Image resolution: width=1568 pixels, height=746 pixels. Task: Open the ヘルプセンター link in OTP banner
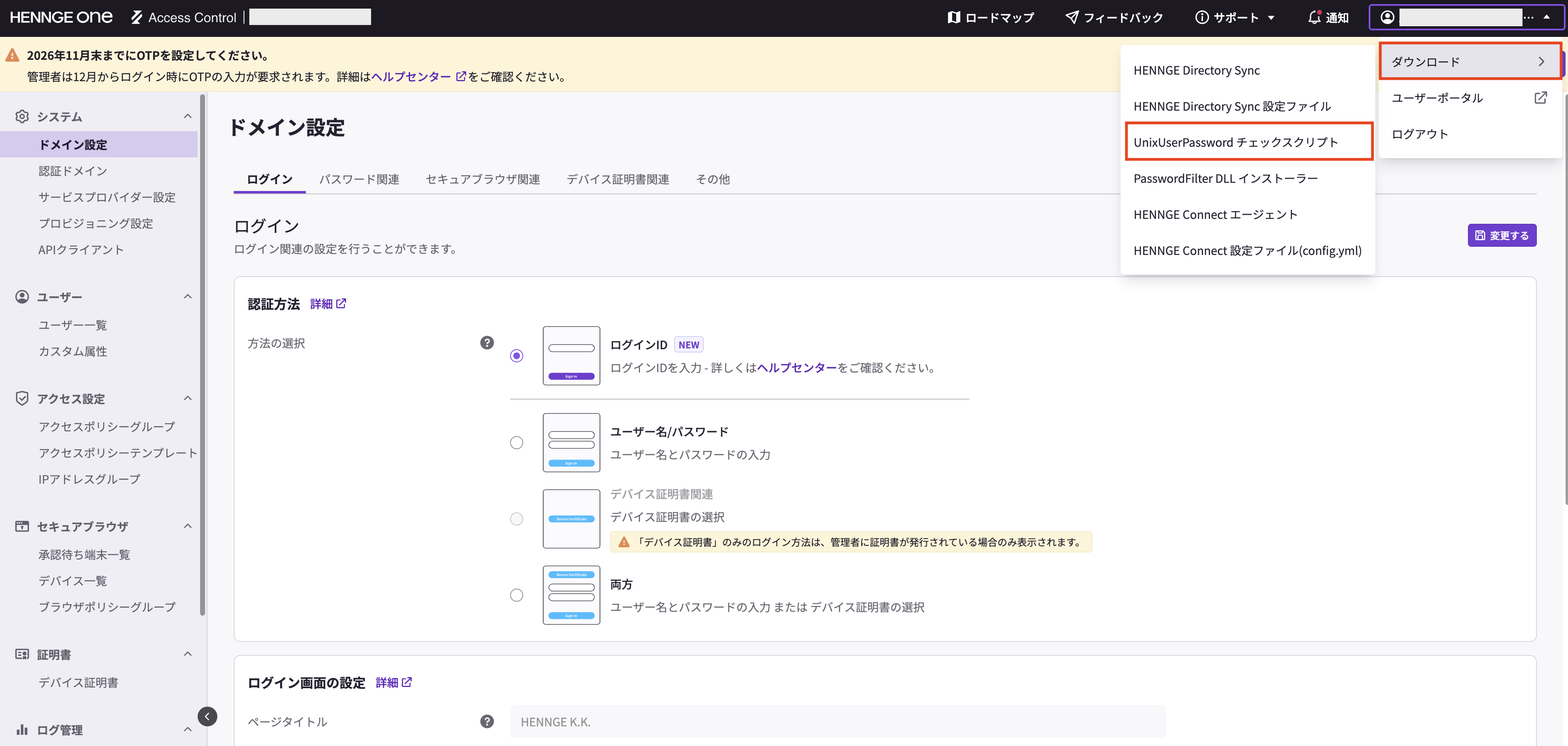tap(411, 76)
